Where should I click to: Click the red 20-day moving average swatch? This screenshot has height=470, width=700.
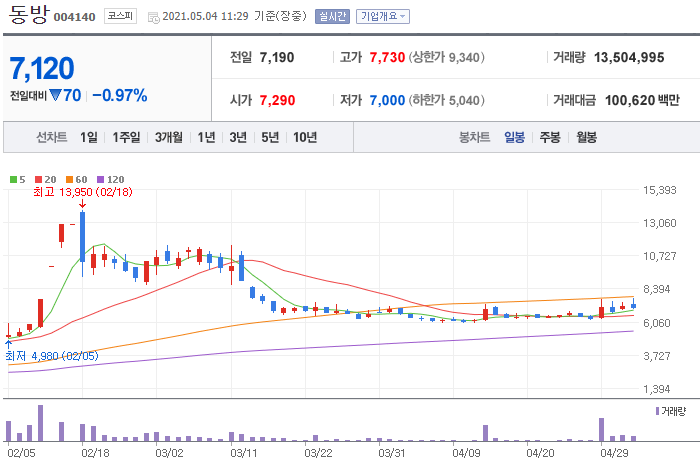pos(38,179)
